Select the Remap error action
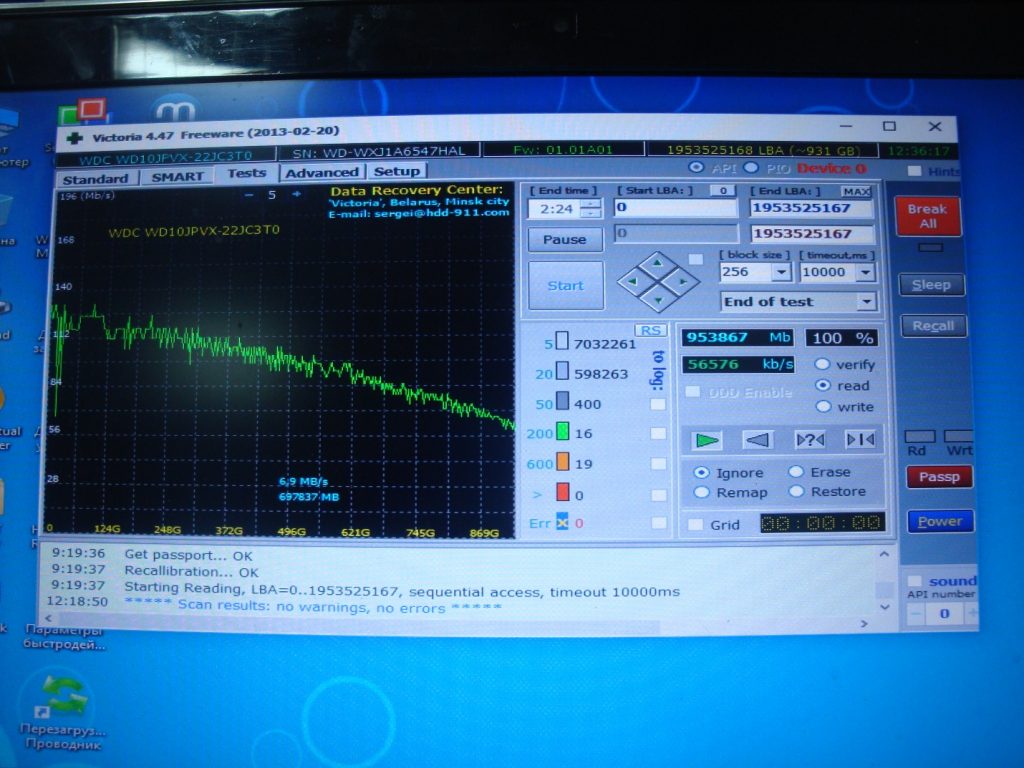This screenshot has width=1024, height=768. 701,492
